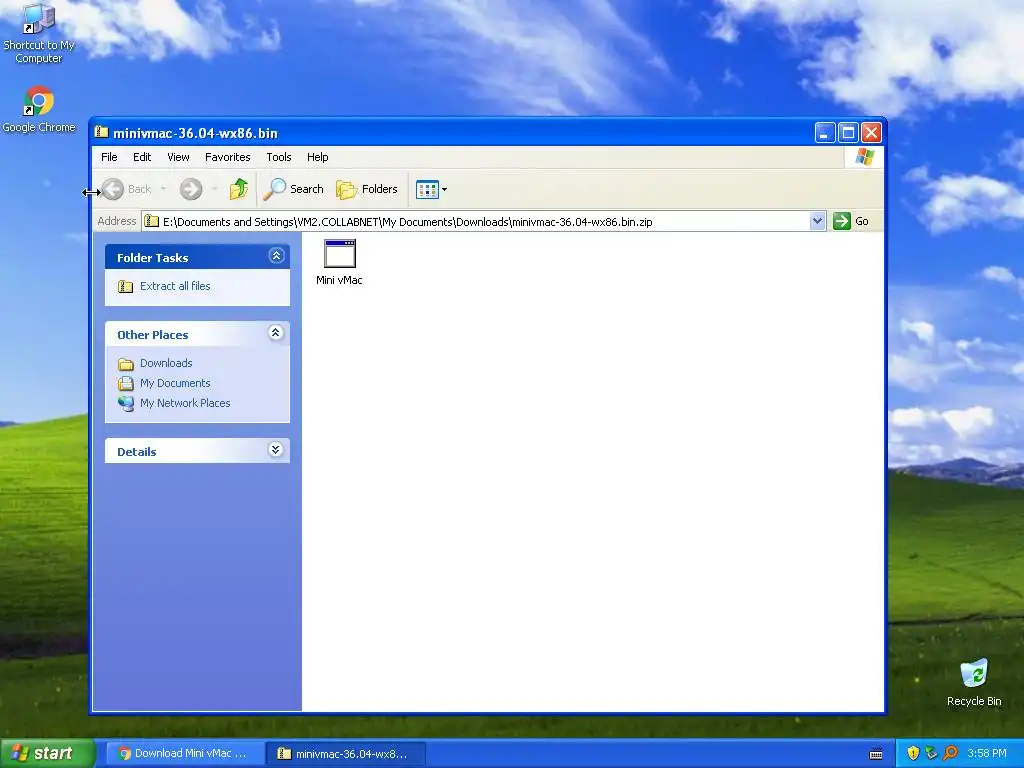Image resolution: width=1024 pixels, height=768 pixels.
Task: Expand the Forward history dropdown arrow
Action: [214, 189]
